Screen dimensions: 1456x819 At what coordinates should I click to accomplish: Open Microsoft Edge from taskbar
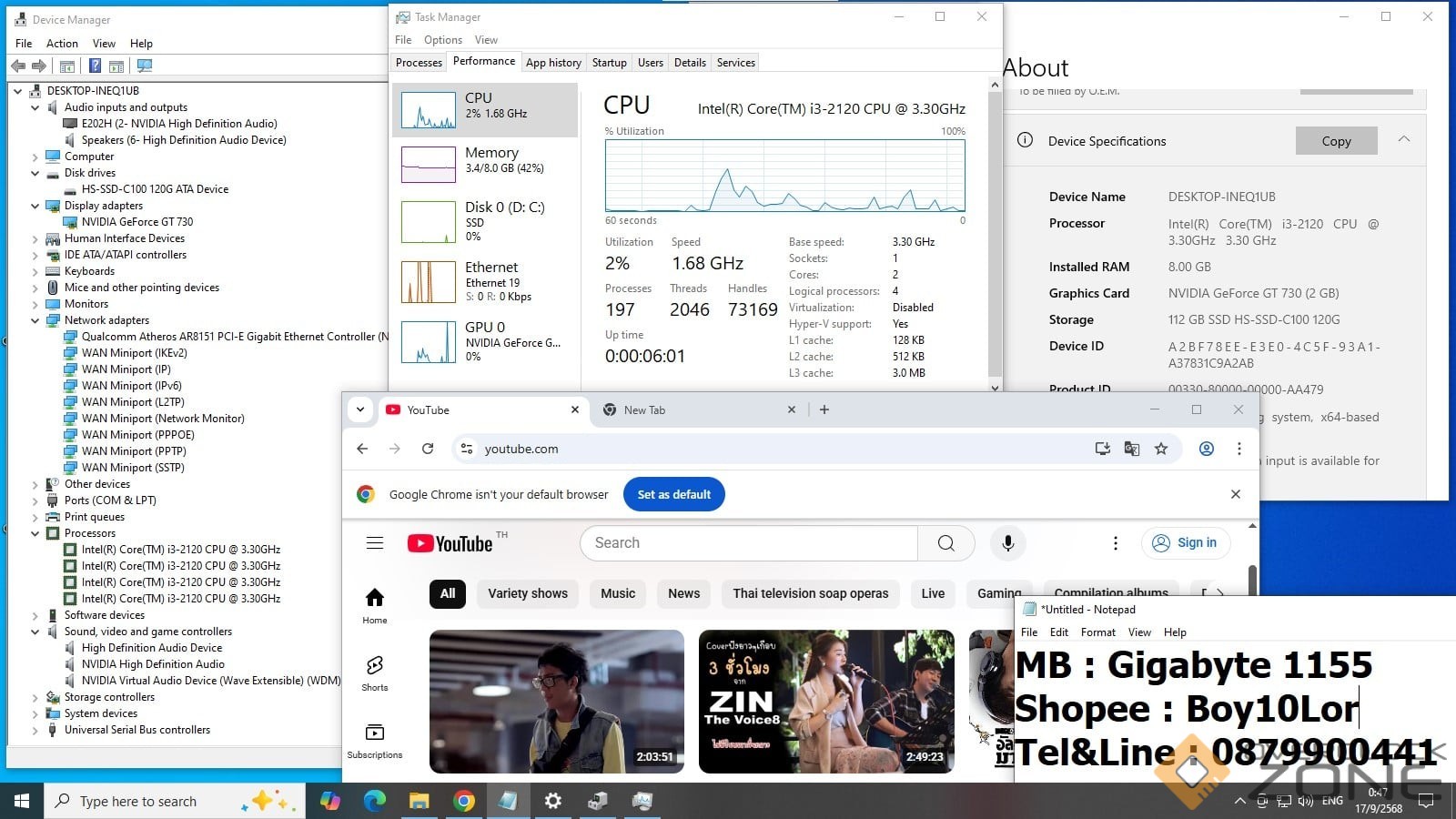click(374, 801)
